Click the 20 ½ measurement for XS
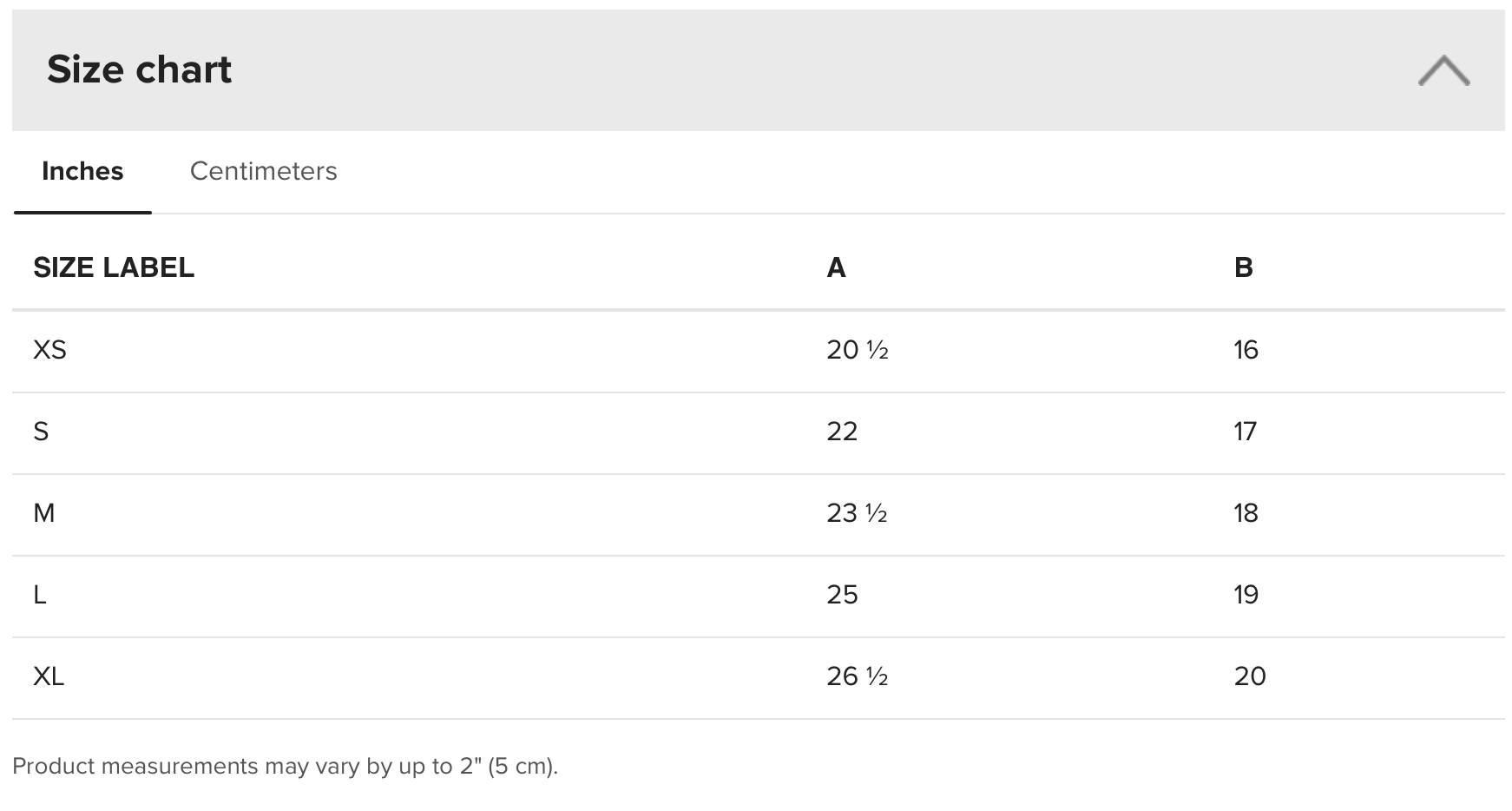This screenshot has height=811, width=1512. pos(858,350)
